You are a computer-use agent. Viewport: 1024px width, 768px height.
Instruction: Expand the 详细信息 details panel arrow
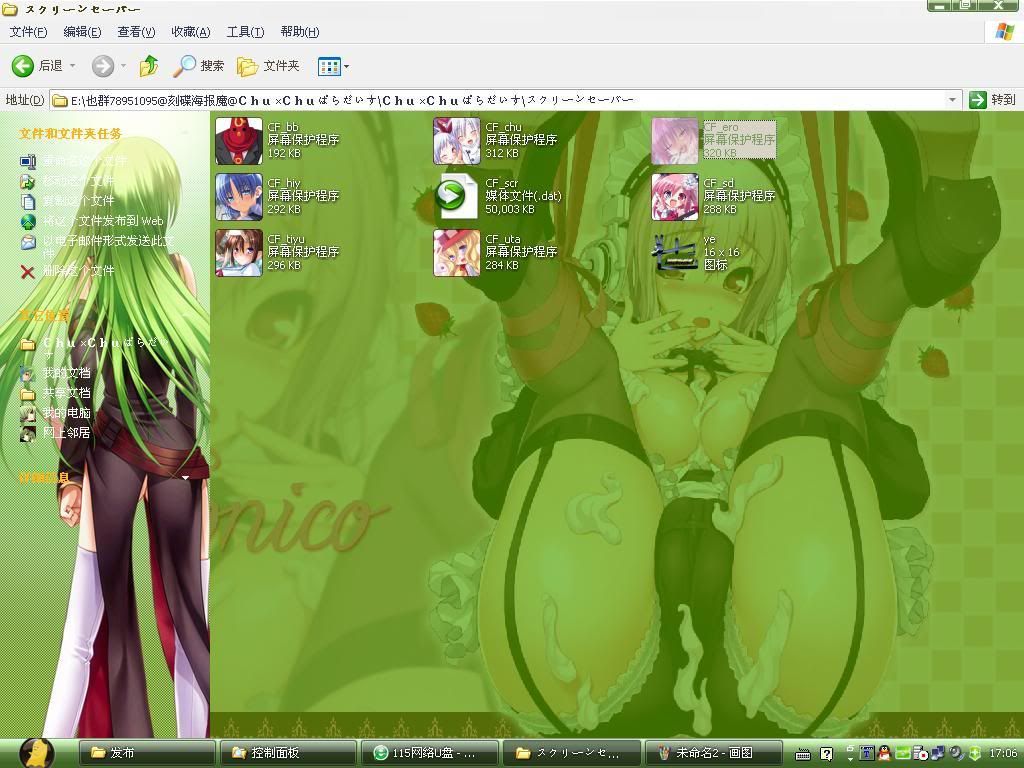tap(185, 478)
